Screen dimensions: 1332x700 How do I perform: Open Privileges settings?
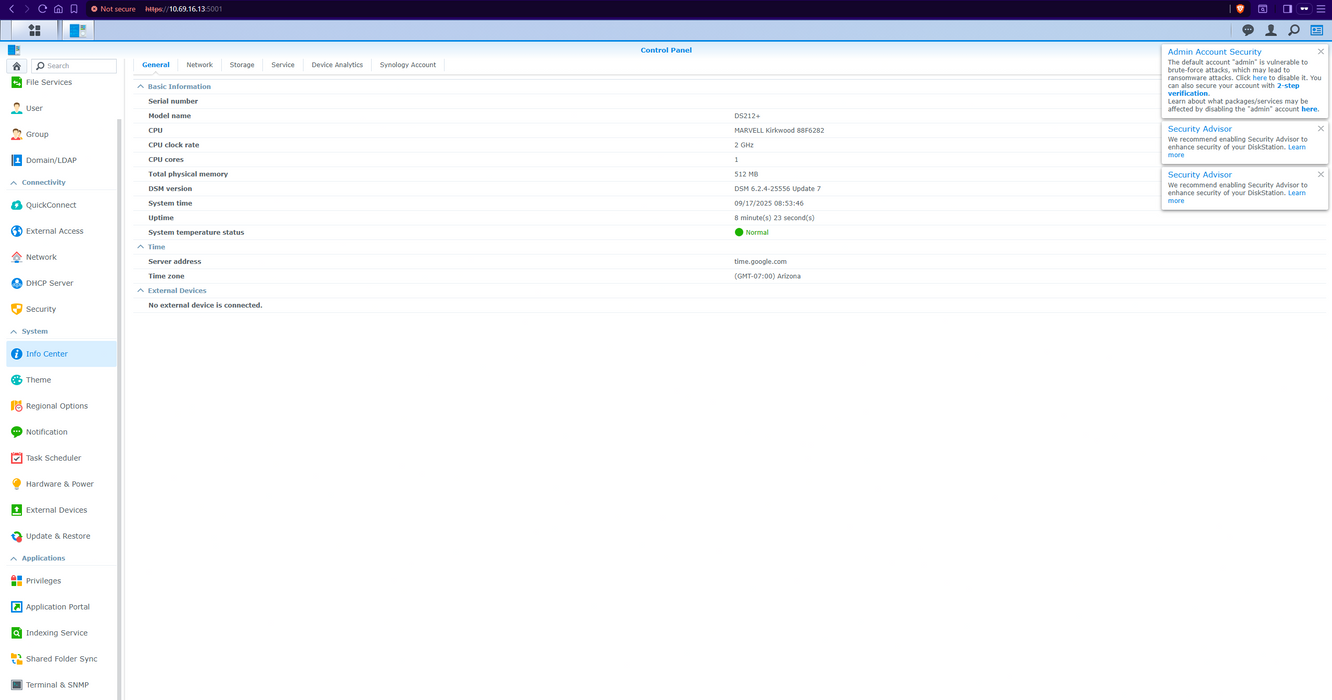tap(61, 581)
